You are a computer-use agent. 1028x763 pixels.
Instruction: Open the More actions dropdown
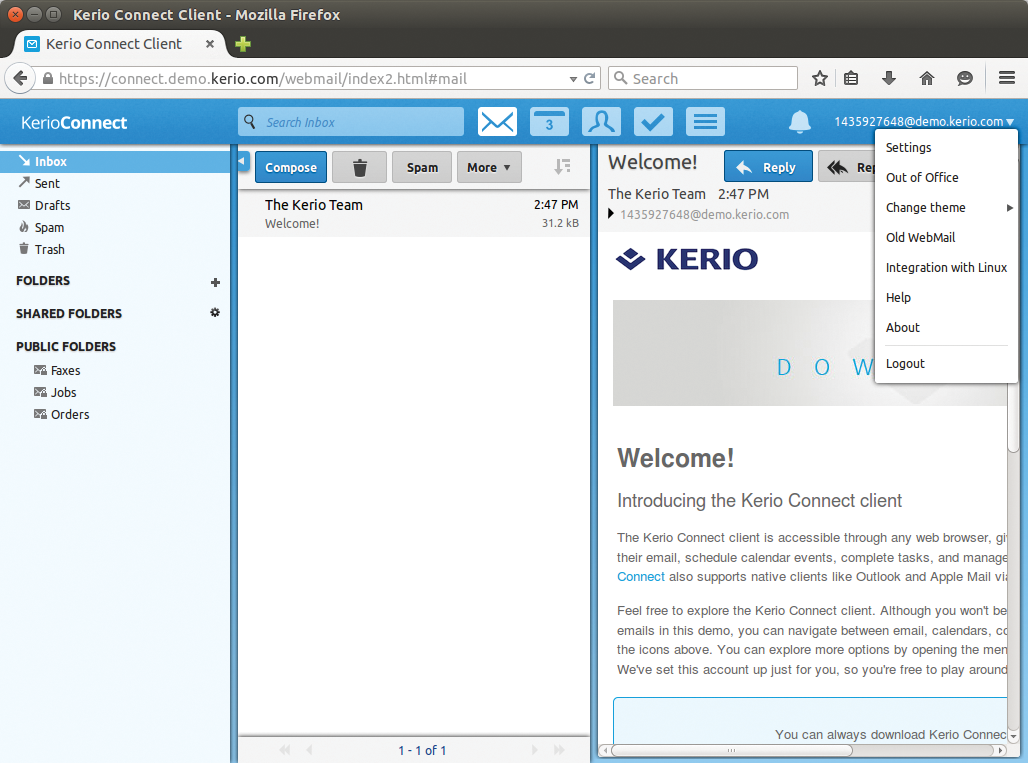coord(489,166)
